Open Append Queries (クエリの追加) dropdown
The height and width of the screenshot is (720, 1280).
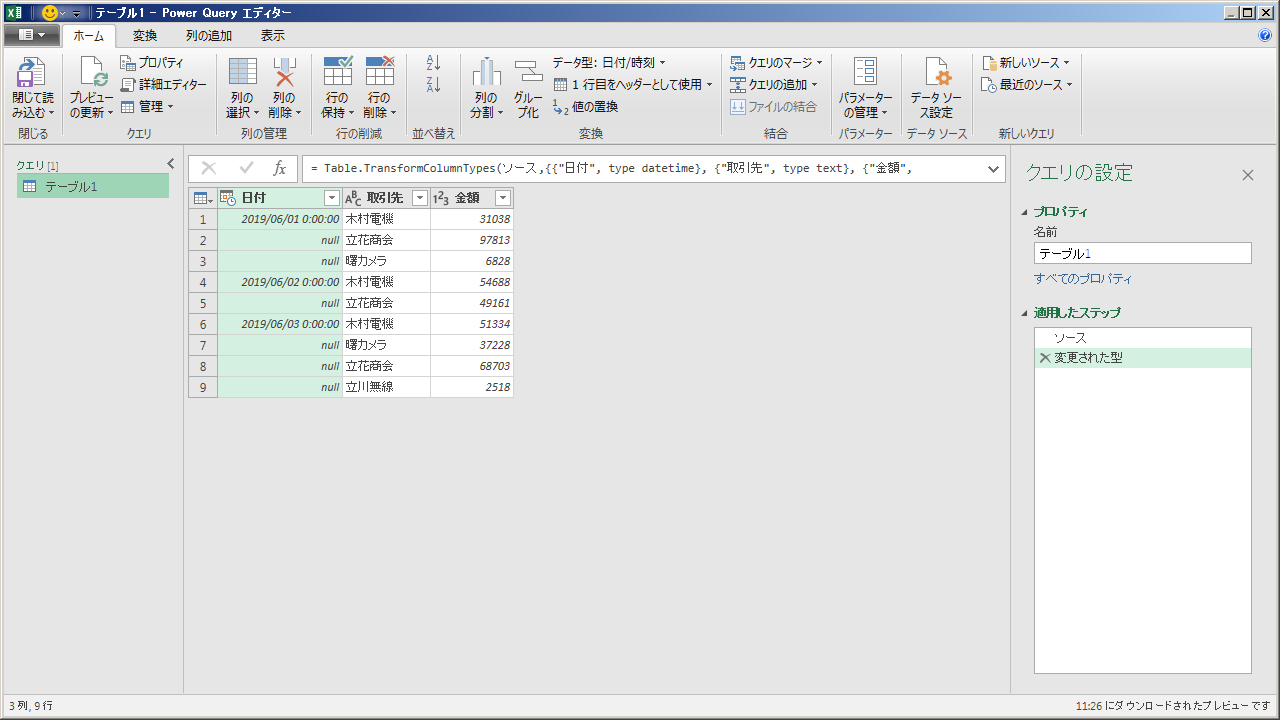(774, 85)
